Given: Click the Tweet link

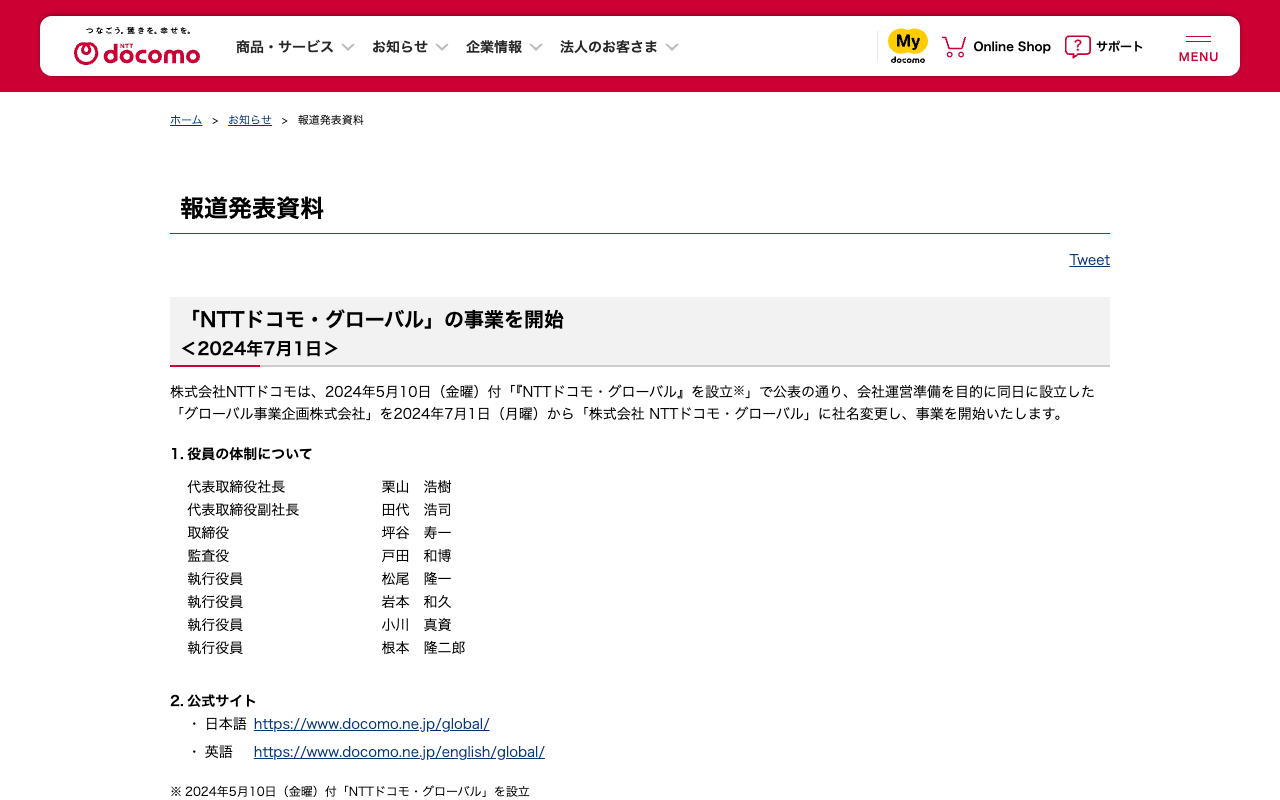Looking at the screenshot, I should 1089,260.
